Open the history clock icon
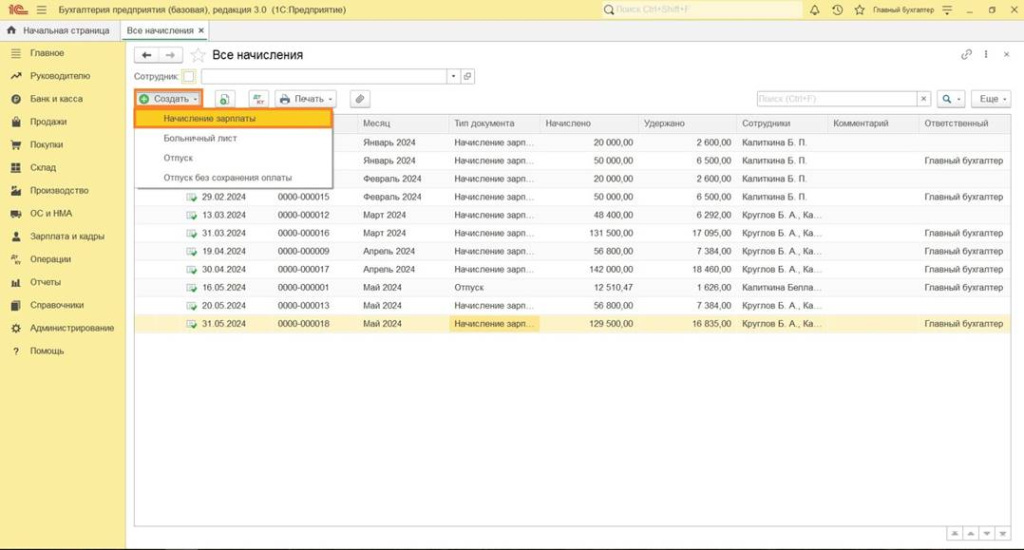Viewport: 1024px width, 550px height. 837,10
